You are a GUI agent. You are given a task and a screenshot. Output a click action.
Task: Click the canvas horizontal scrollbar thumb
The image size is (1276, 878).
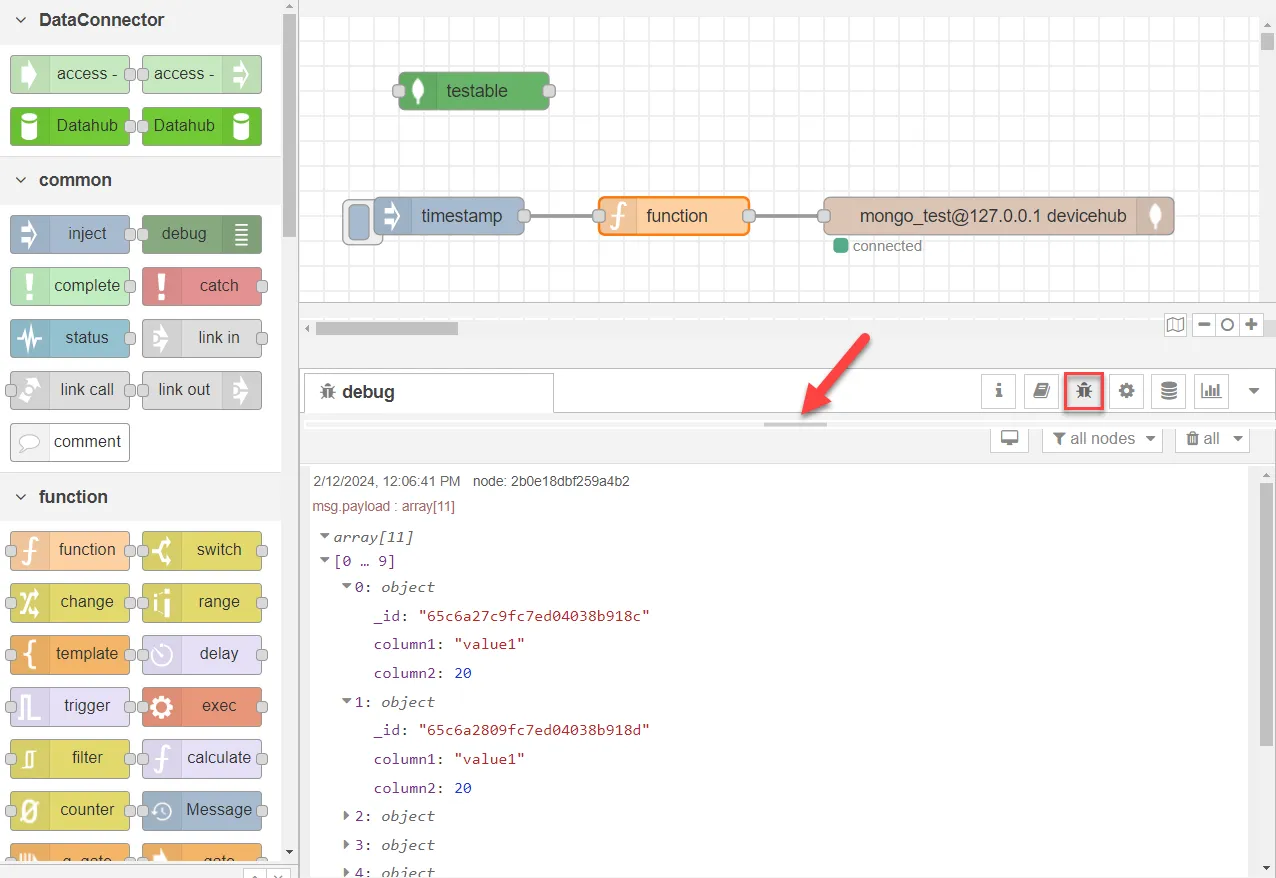coord(387,328)
